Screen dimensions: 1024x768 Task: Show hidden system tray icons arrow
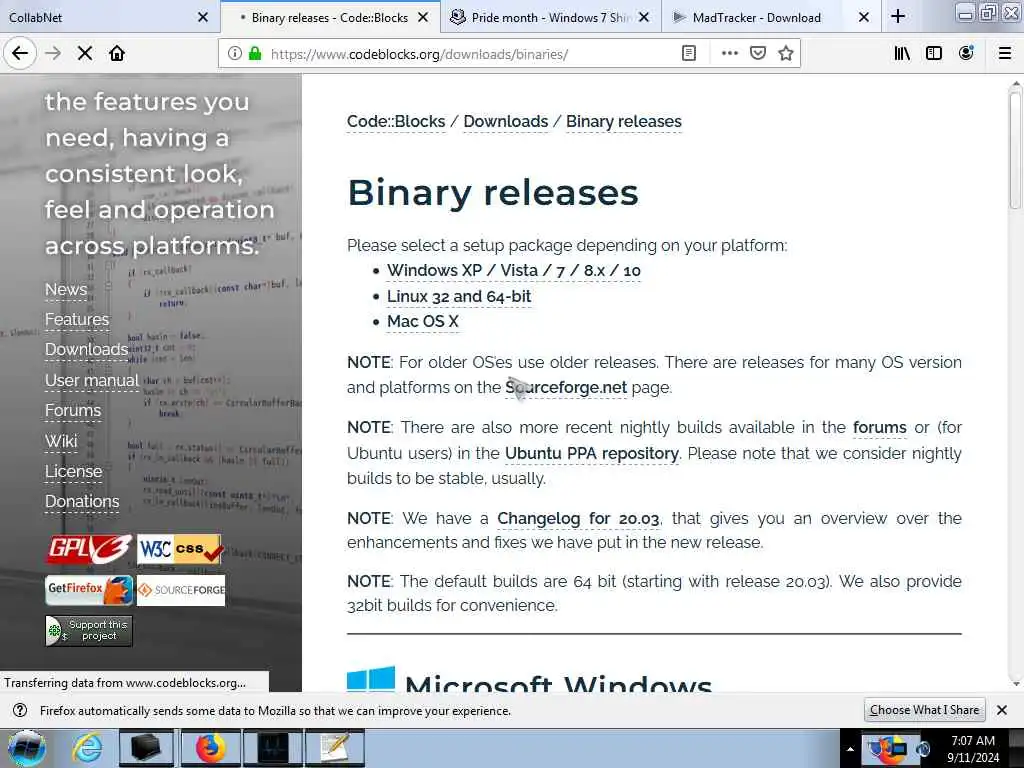[x=850, y=749]
